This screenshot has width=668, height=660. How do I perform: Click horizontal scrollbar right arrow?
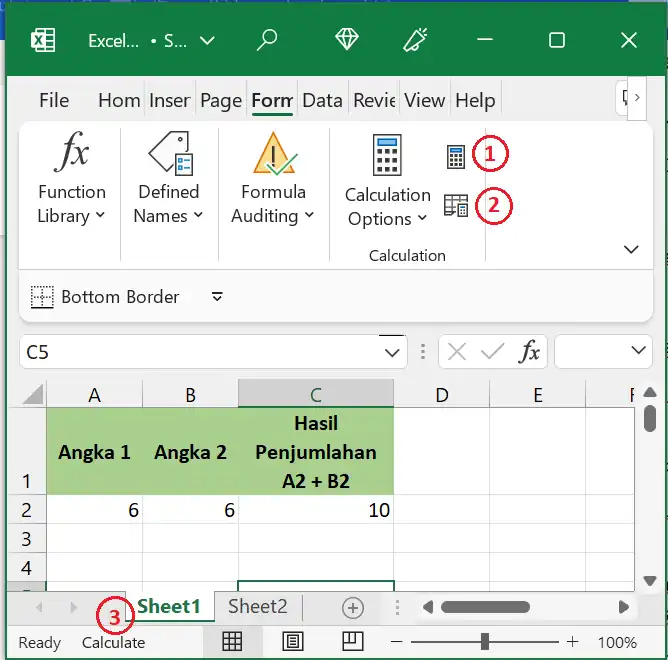click(x=624, y=607)
